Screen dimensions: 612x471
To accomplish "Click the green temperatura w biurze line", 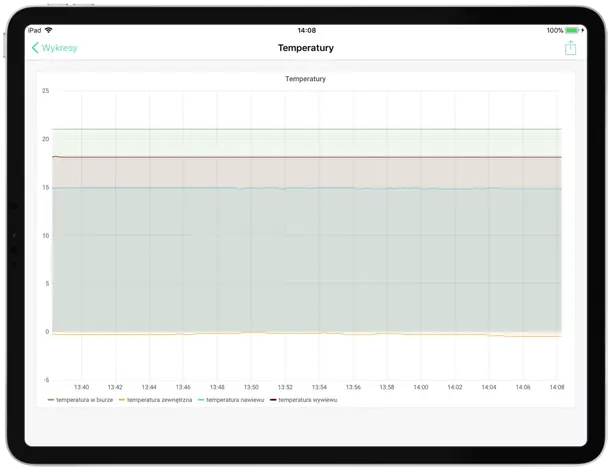I will coord(300,129).
